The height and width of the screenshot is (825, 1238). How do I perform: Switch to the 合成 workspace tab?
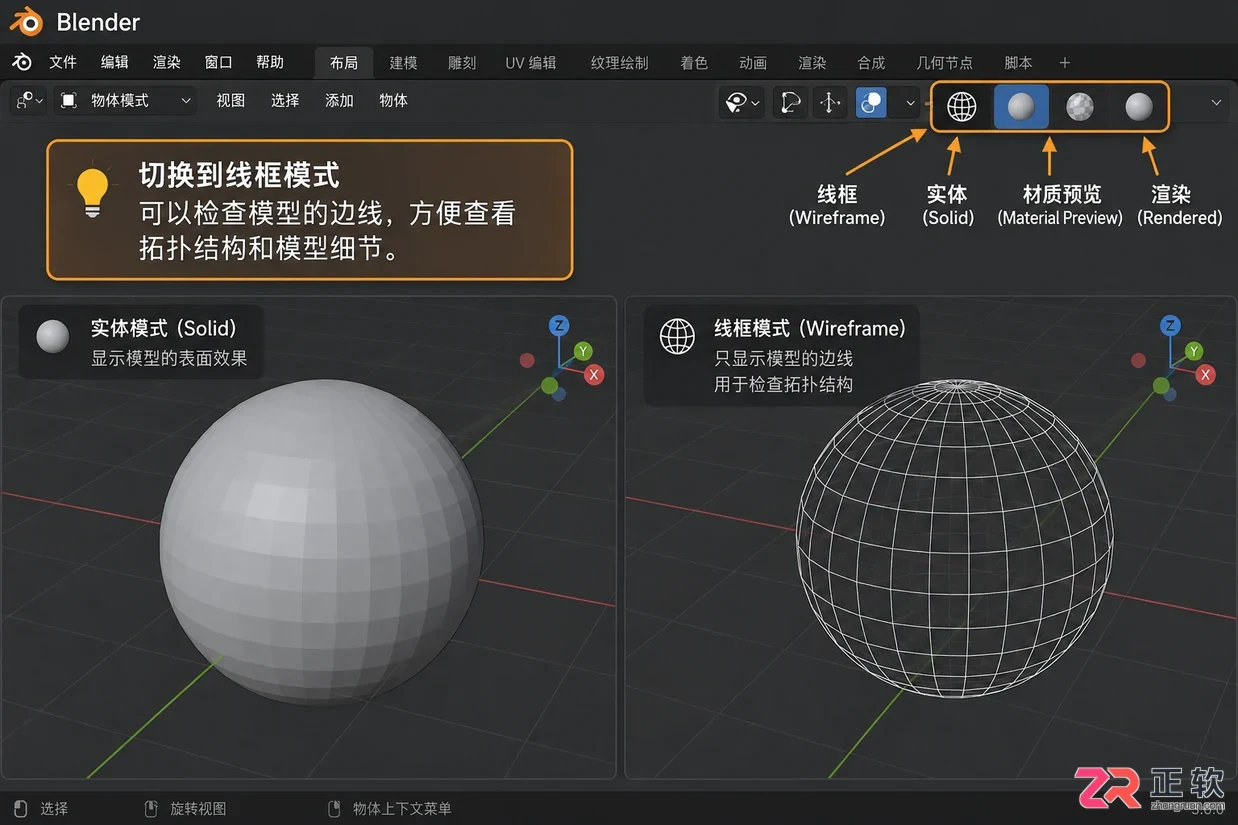click(871, 63)
